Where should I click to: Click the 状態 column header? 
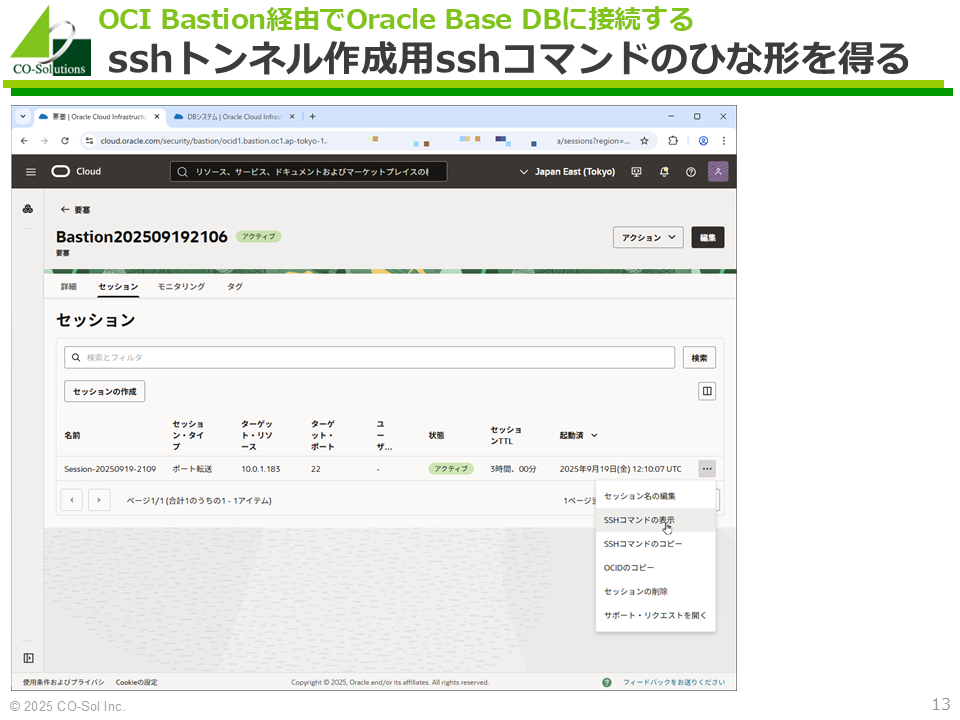pyautogui.click(x=437, y=435)
